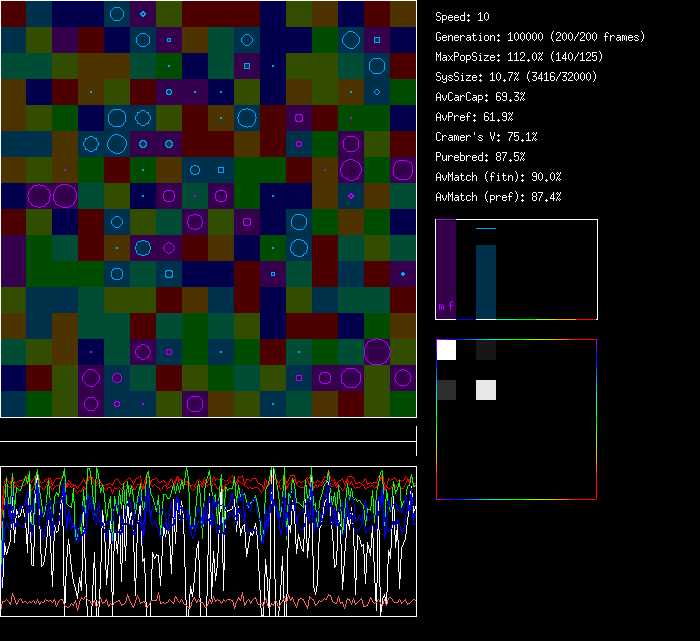Click the cyan diamond in the grid's top row
The image size is (700, 641).
[x=143, y=14]
